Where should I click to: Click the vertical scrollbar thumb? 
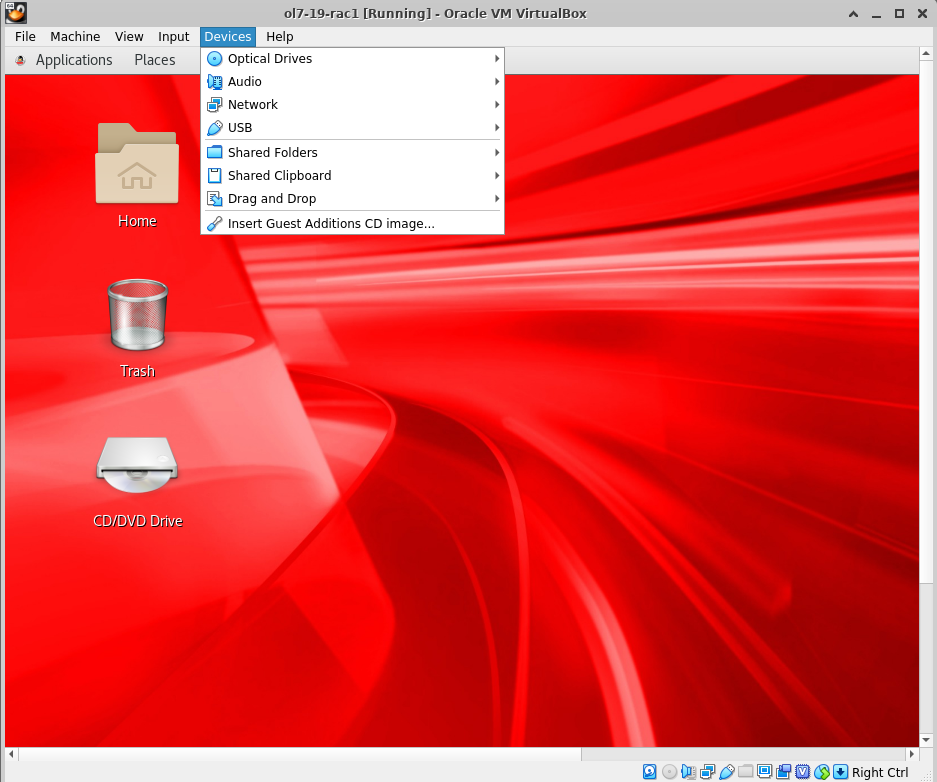925,321
